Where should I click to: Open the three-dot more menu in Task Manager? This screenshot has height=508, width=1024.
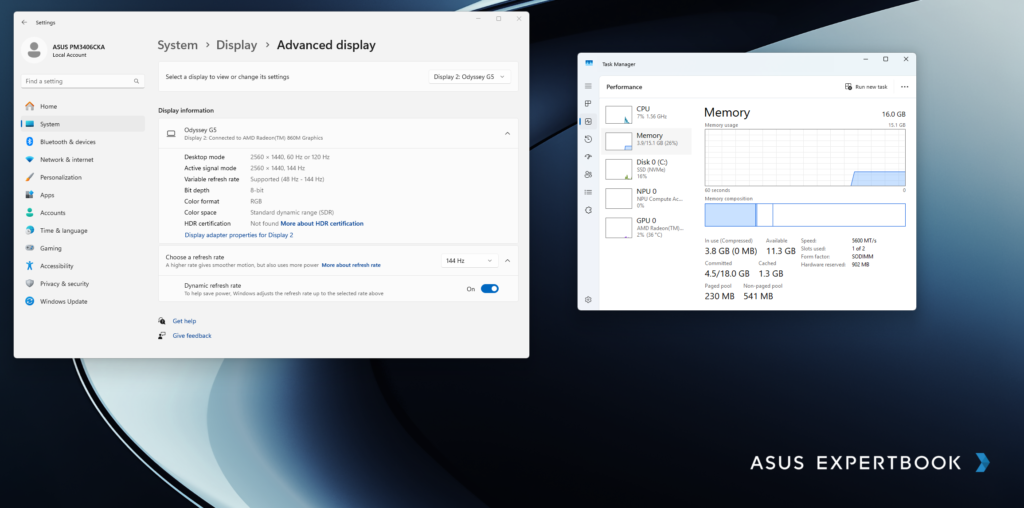(904, 87)
